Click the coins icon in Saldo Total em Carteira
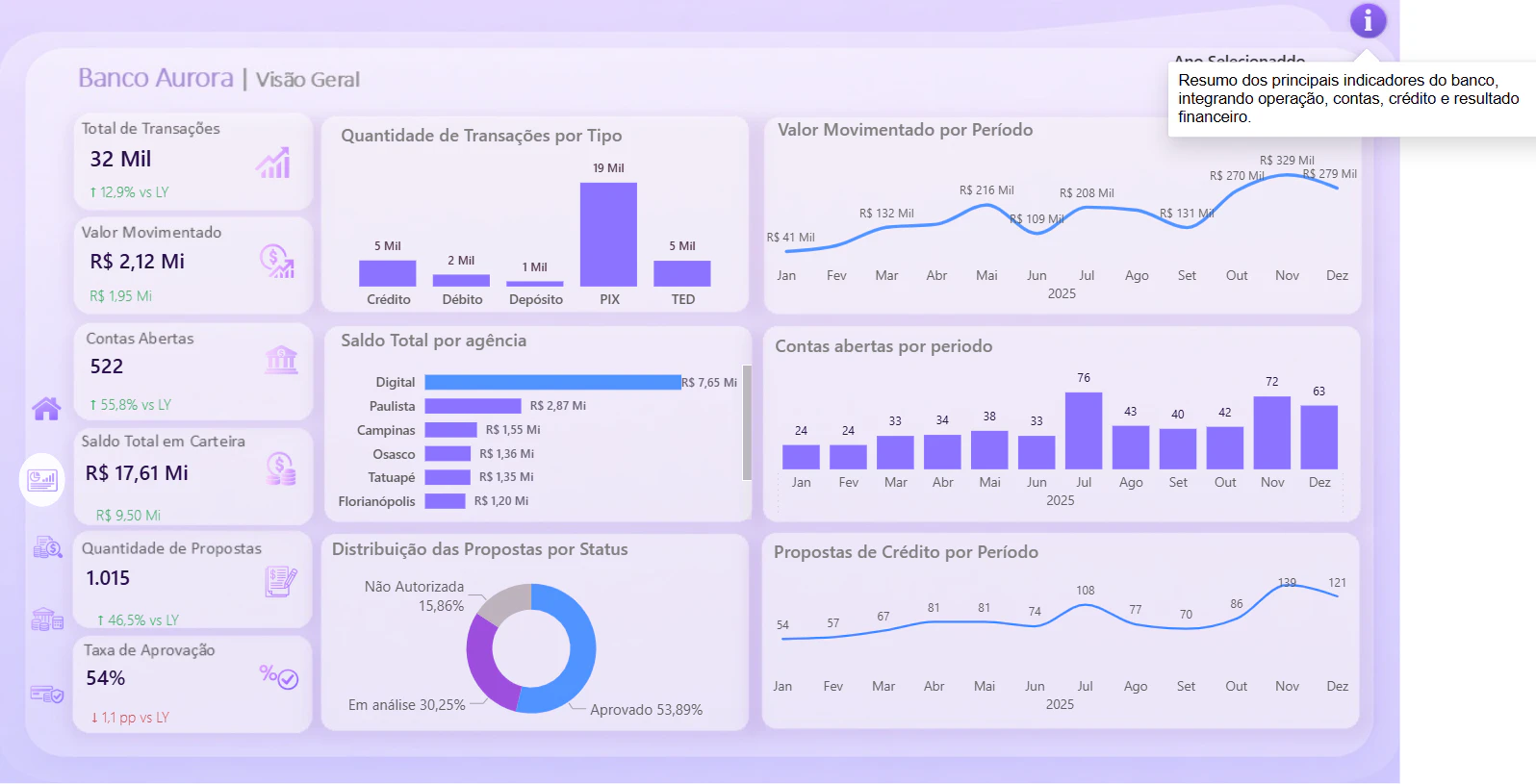The image size is (1536, 784). [281, 468]
